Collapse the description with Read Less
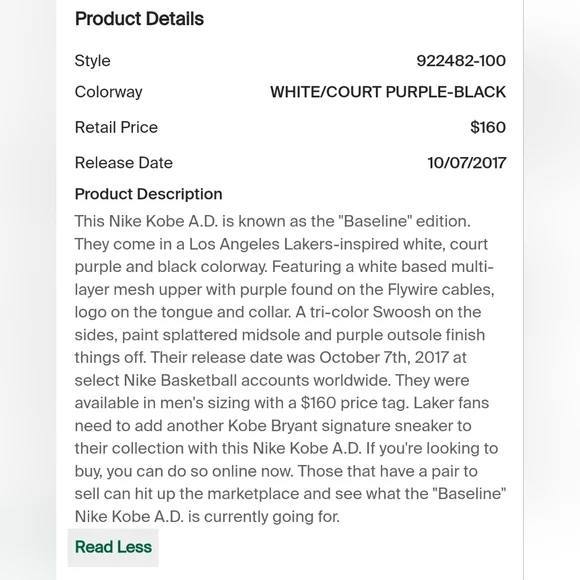Screen dimensions: 580x580 pyautogui.click(x=113, y=547)
